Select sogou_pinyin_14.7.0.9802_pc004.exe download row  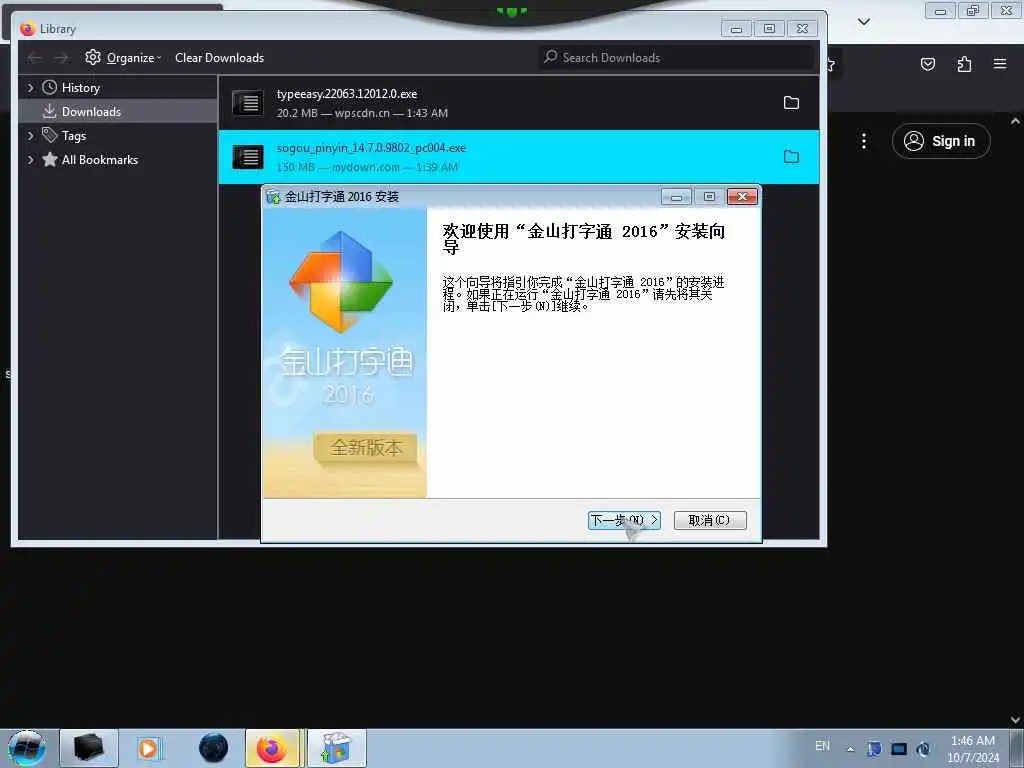point(519,157)
